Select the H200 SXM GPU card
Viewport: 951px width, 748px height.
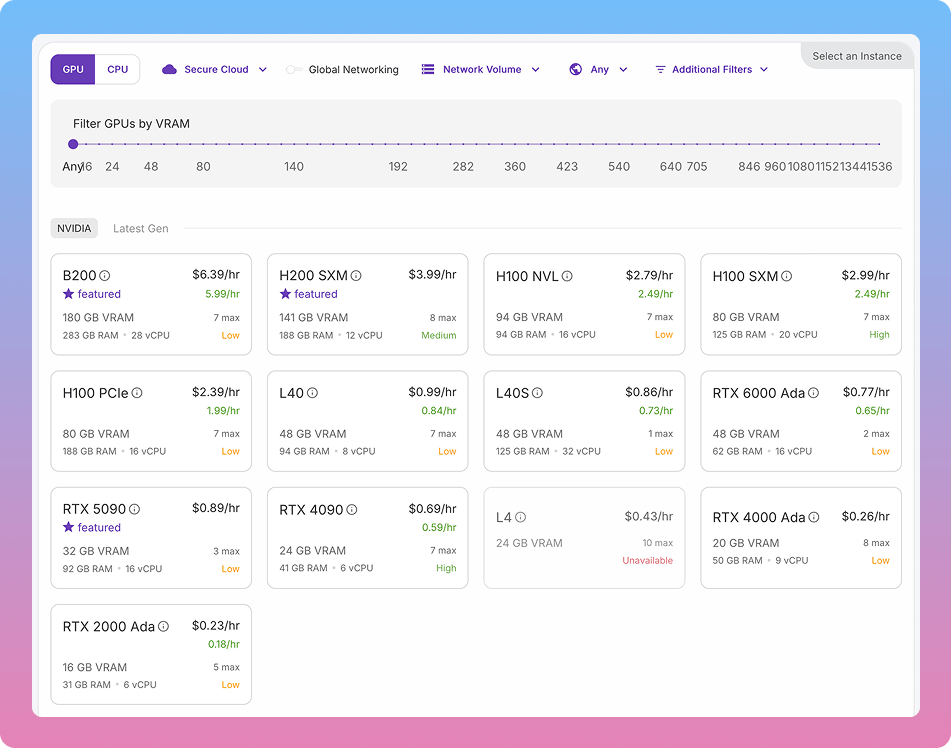click(x=368, y=304)
